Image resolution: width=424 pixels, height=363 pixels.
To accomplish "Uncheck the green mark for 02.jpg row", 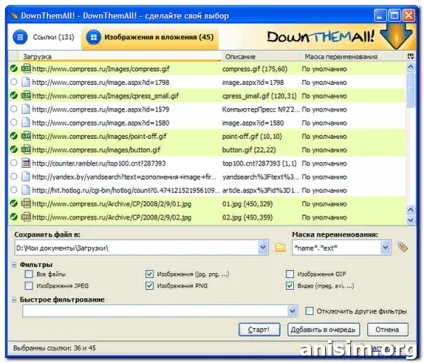I will pyautogui.click(x=14, y=217).
